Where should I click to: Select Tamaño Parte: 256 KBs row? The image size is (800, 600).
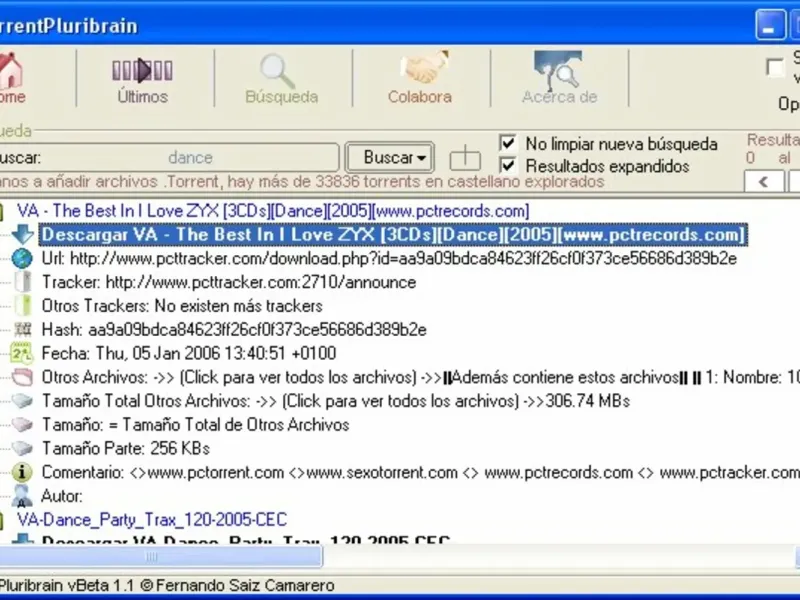point(126,448)
